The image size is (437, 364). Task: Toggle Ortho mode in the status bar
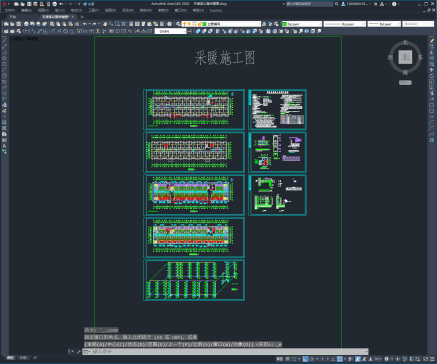pos(305,359)
